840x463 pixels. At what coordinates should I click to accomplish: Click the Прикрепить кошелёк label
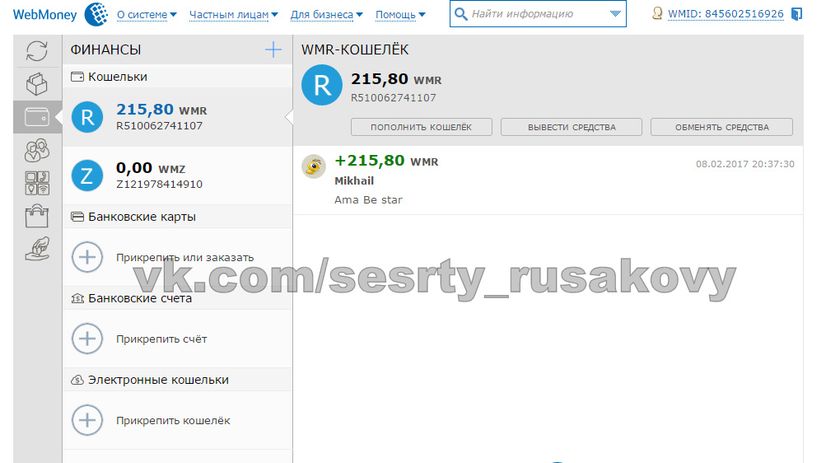pos(173,421)
